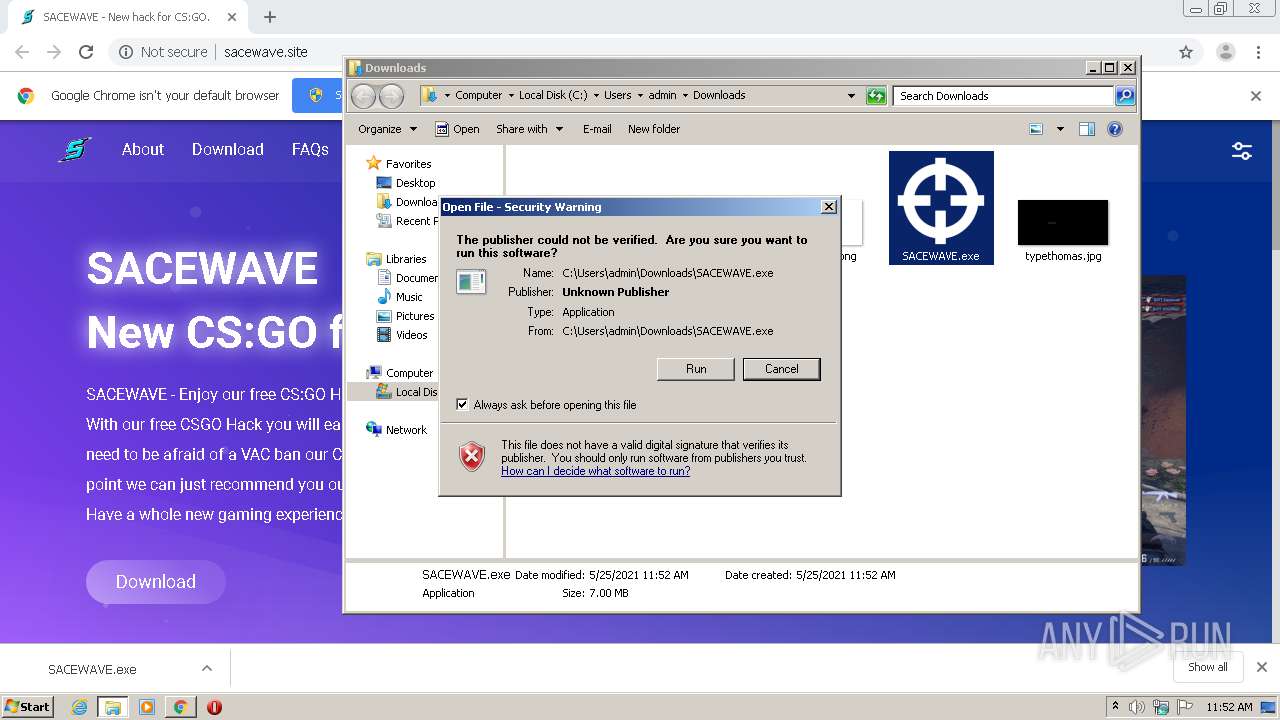Click the change view icon in Explorer
Image resolution: width=1280 pixels, height=720 pixels.
(x=1036, y=129)
